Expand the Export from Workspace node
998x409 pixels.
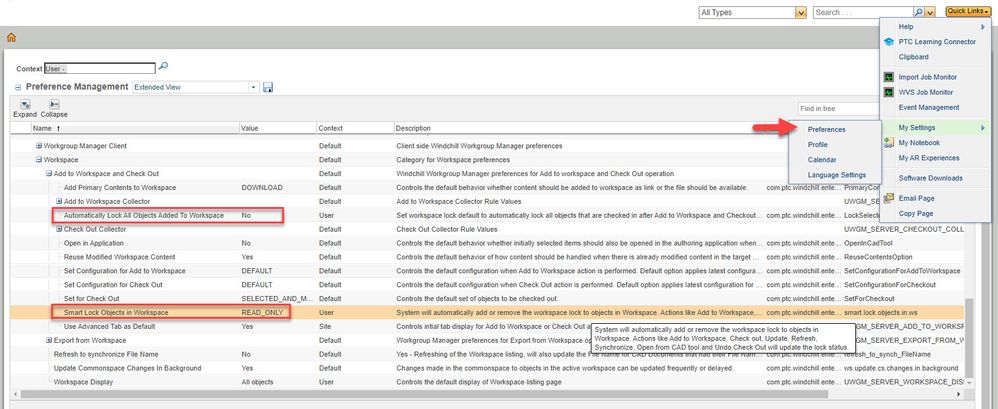coord(47,340)
